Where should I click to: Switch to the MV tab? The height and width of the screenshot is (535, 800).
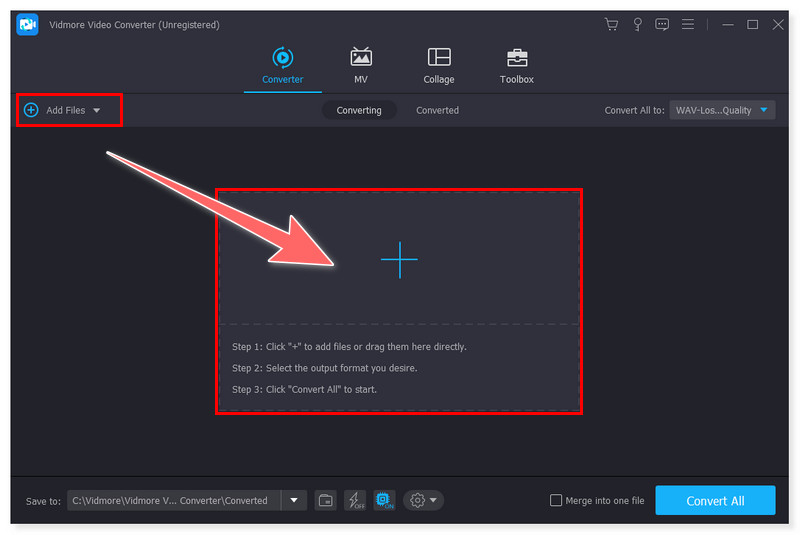361,66
